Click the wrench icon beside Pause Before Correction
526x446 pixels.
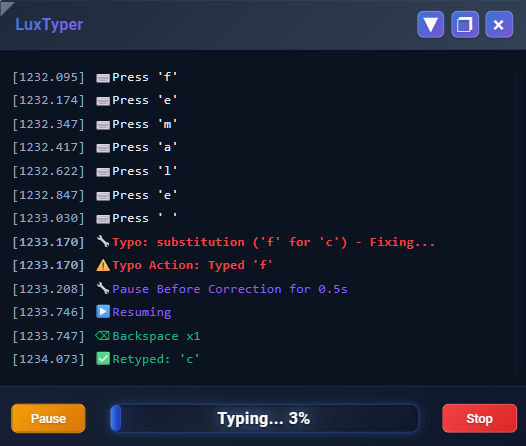[103, 288]
